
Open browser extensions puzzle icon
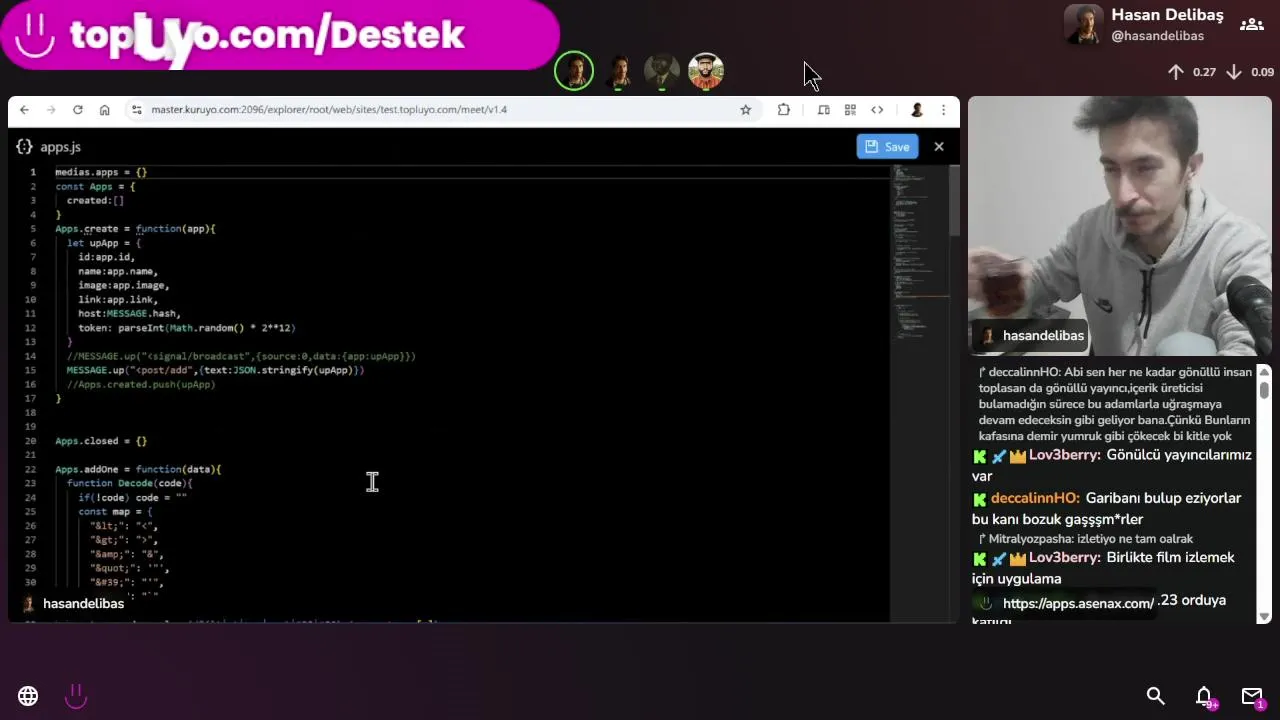(784, 110)
